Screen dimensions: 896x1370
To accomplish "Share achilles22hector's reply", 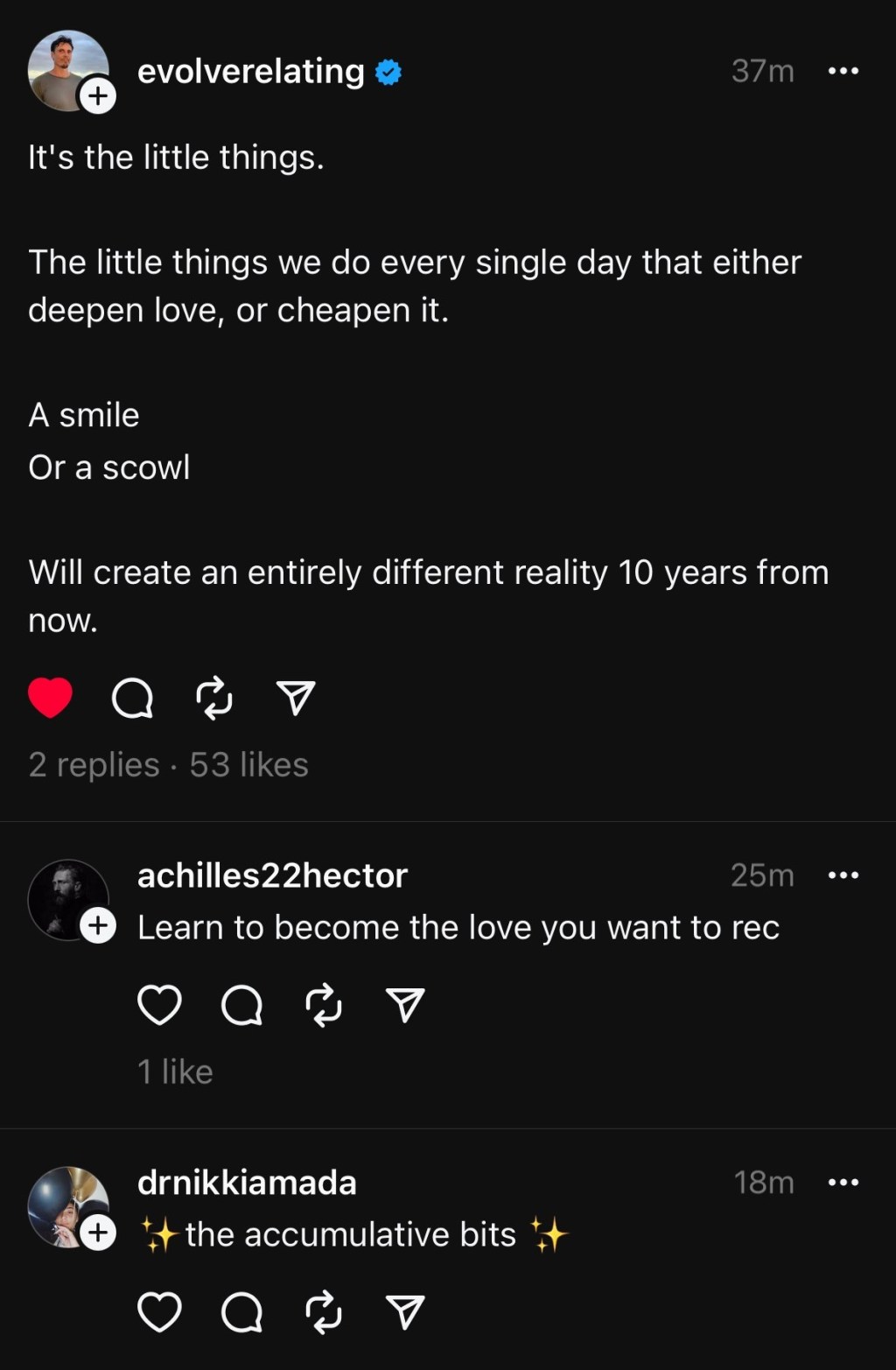I will (x=404, y=1005).
